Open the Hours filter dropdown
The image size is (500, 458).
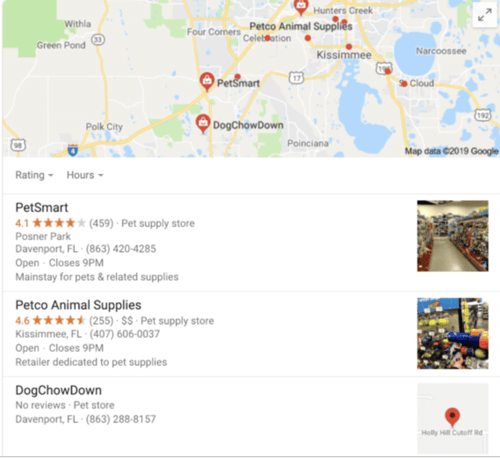click(x=85, y=175)
